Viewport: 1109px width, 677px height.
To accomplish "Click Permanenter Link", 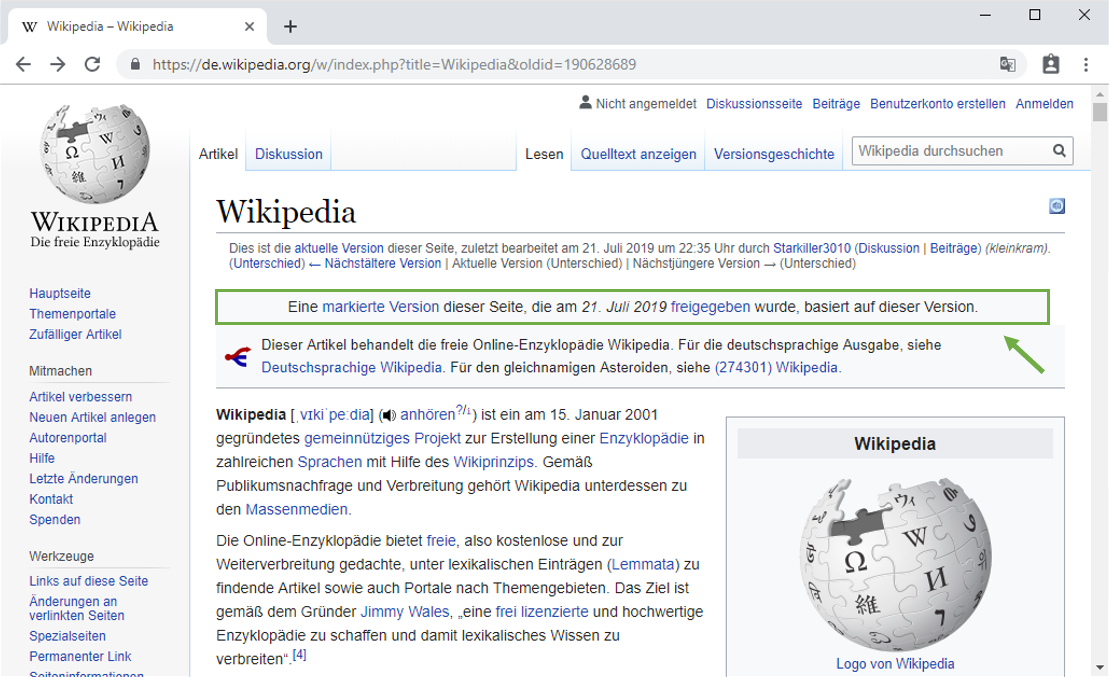I will click(x=80, y=656).
